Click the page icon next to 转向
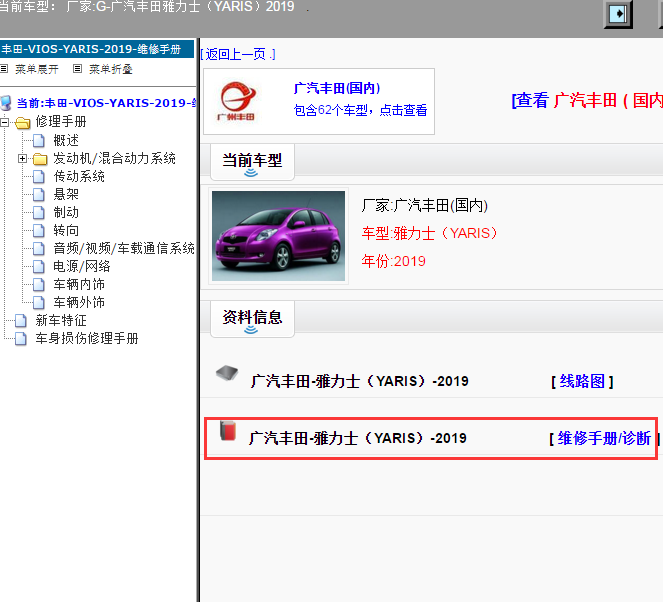 coord(39,230)
